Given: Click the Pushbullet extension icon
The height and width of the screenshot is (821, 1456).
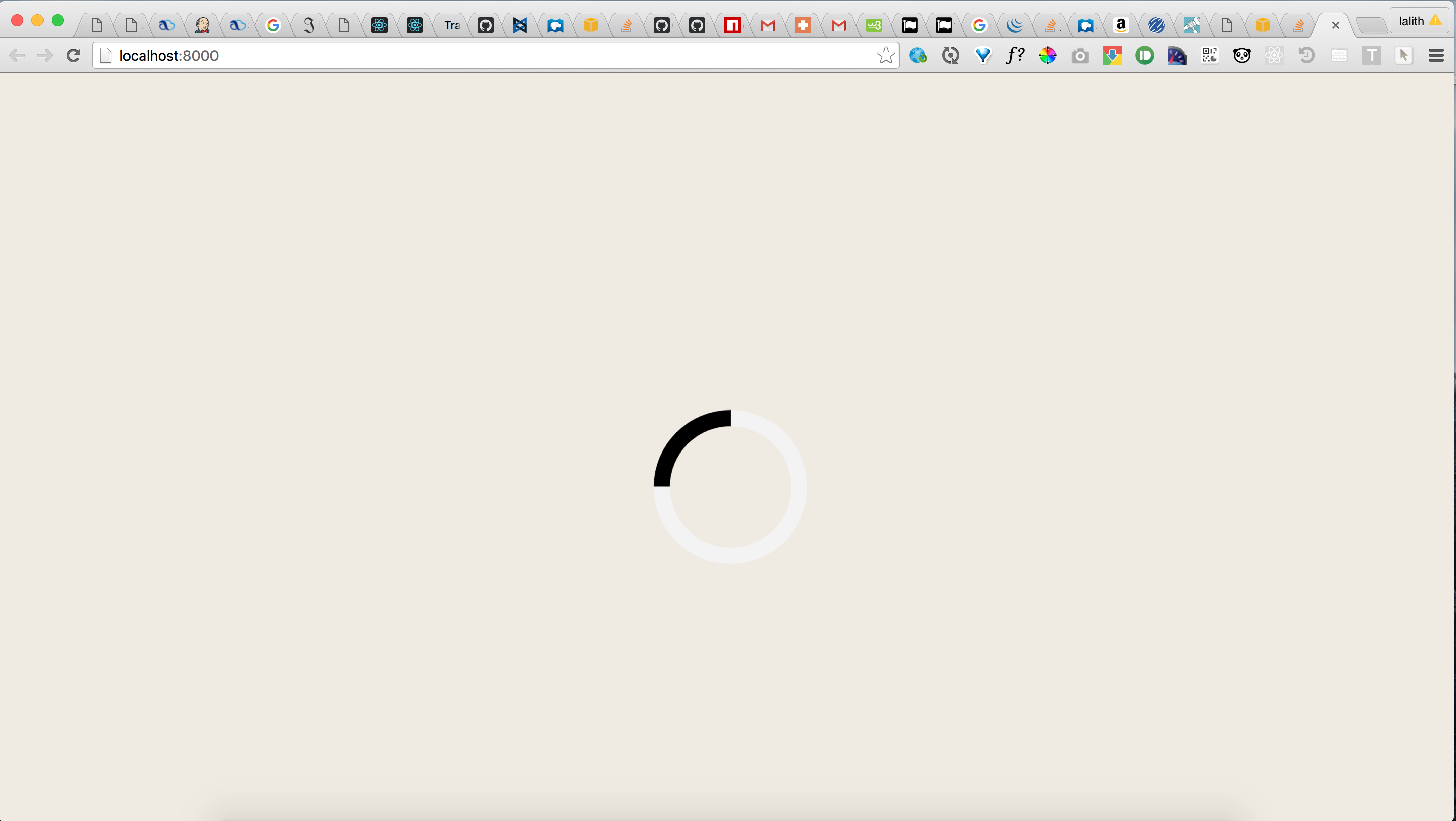Looking at the screenshot, I should [x=1144, y=55].
